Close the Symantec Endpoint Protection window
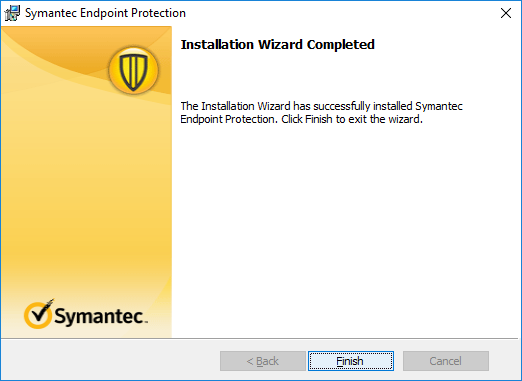 pos(506,13)
